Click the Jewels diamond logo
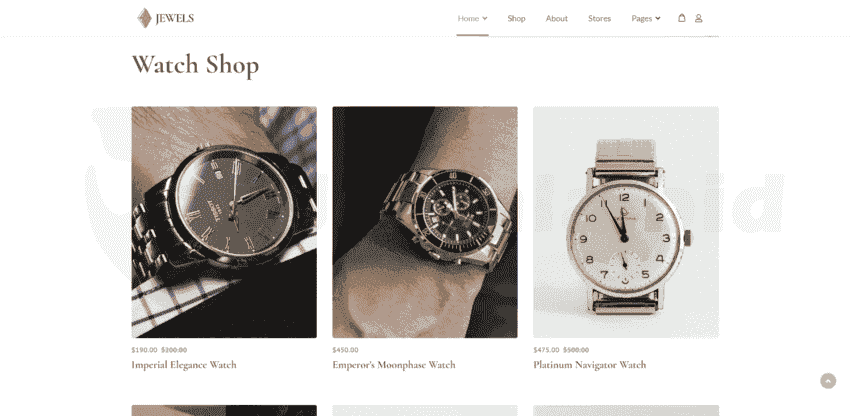Image resolution: width=850 pixels, height=416 pixels. click(144, 18)
